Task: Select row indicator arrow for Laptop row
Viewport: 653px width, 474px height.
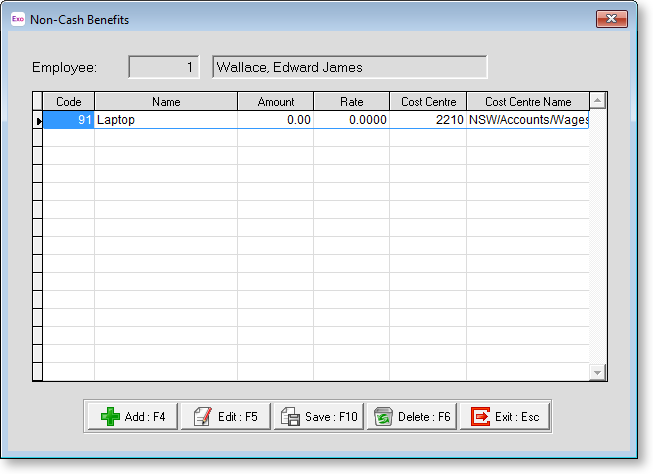Action: 38,120
